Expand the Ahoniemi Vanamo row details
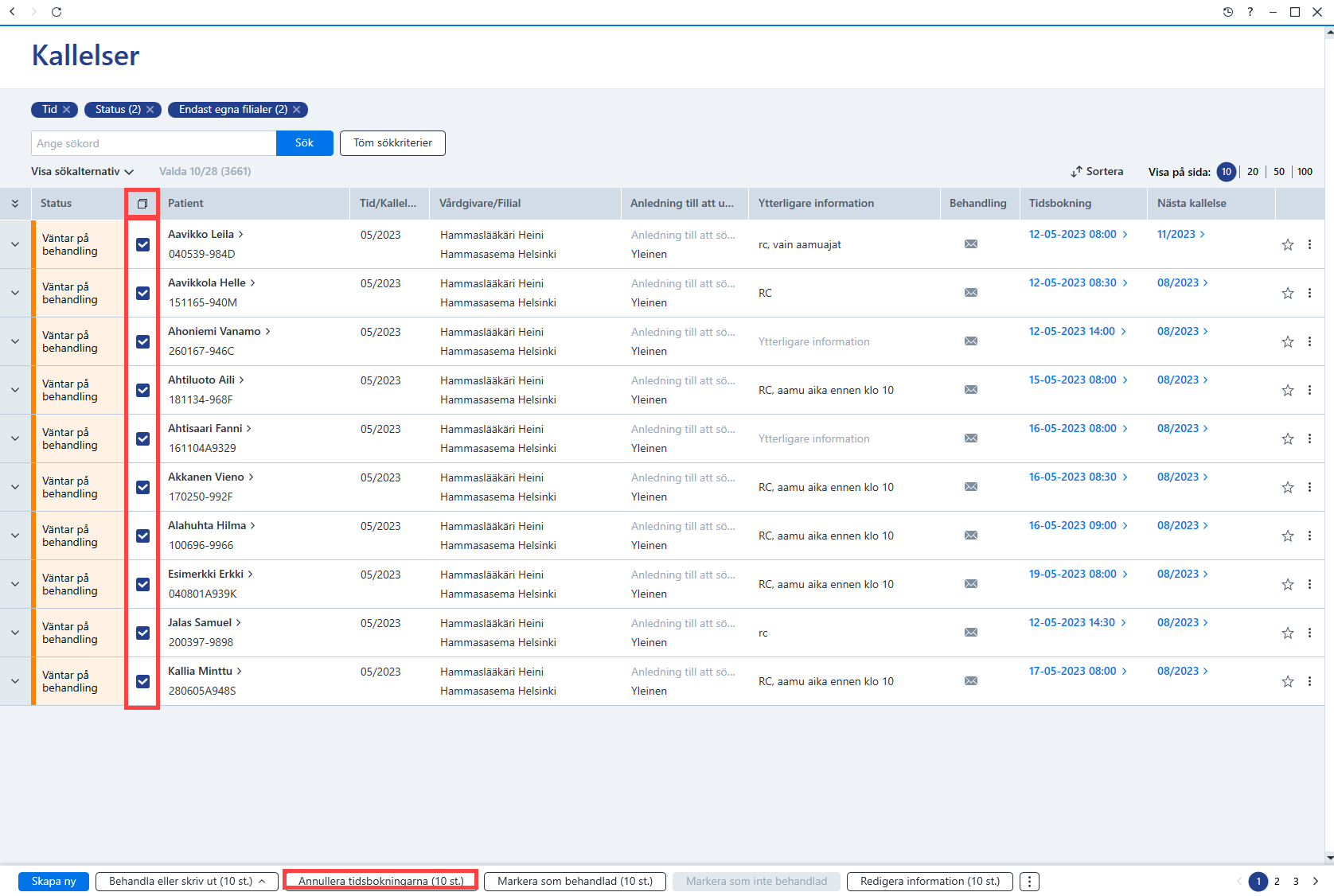 [x=15, y=342]
